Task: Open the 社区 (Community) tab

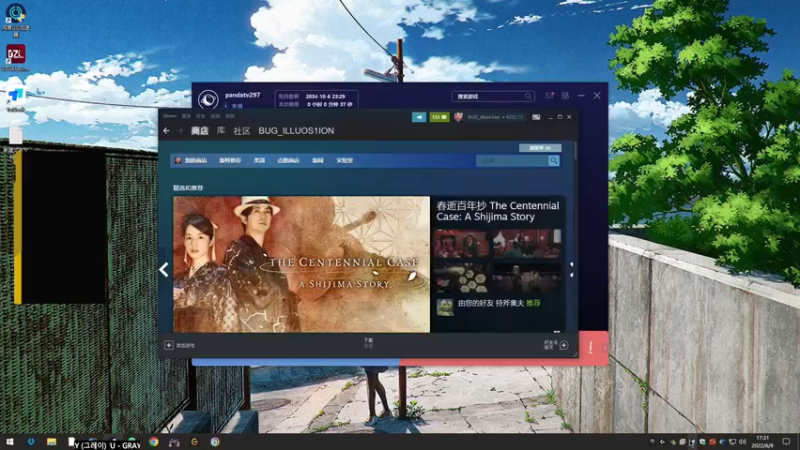Action: click(242, 131)
